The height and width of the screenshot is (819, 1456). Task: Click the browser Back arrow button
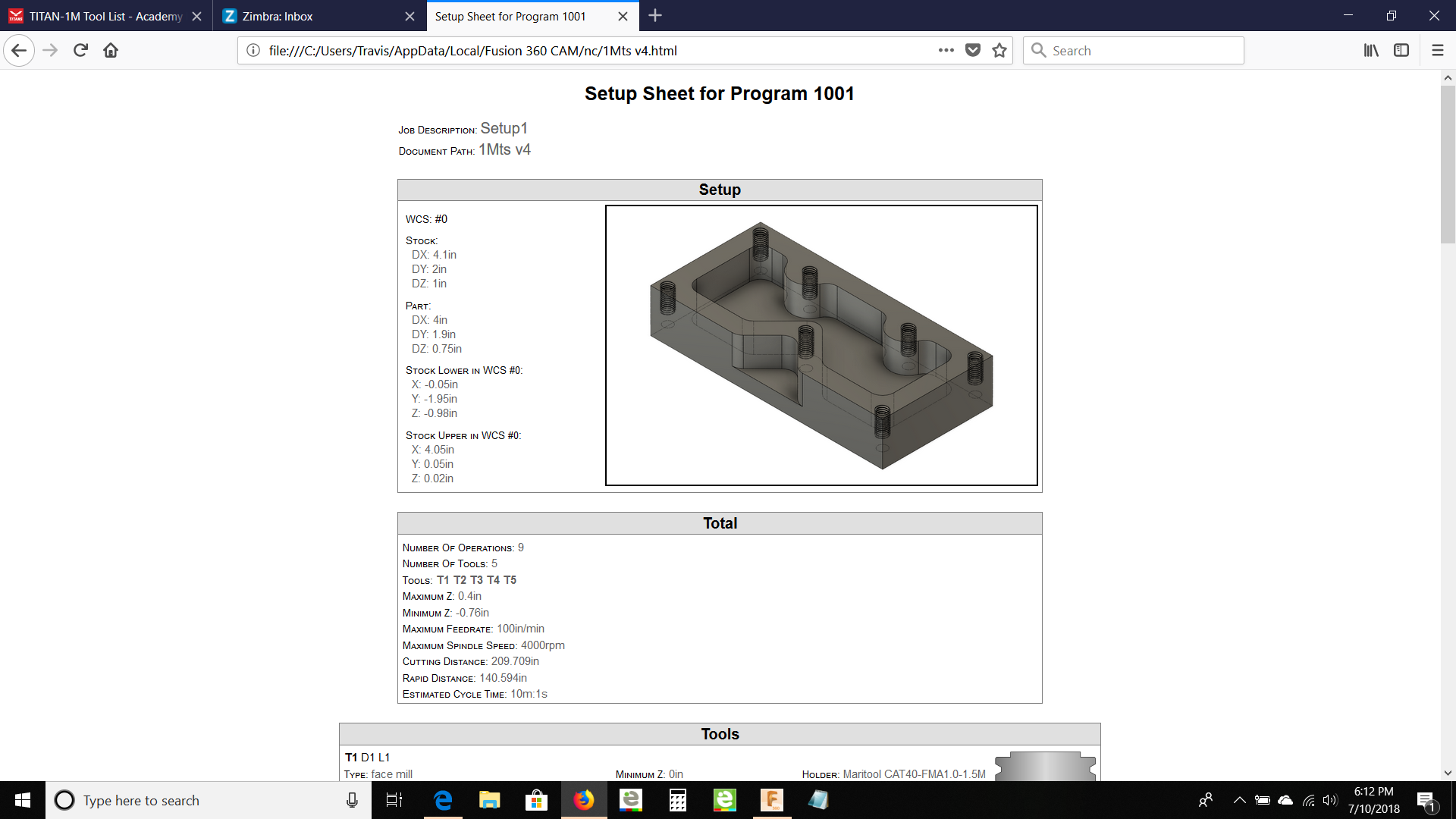point(19,51)
